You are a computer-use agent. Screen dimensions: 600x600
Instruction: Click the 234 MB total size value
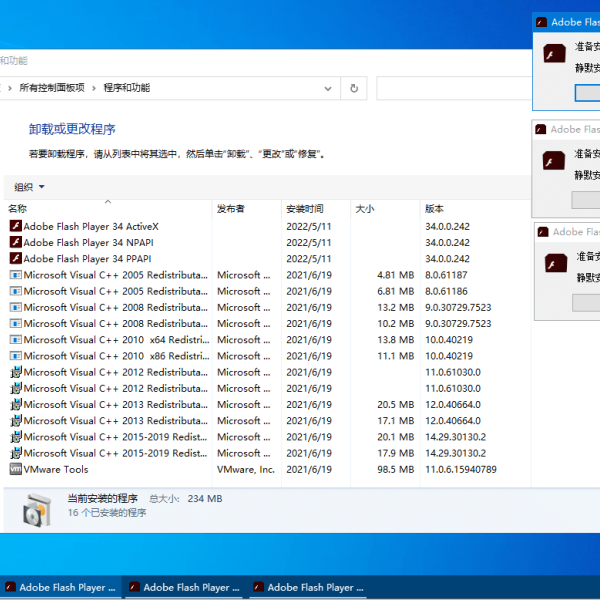(205, 499)
